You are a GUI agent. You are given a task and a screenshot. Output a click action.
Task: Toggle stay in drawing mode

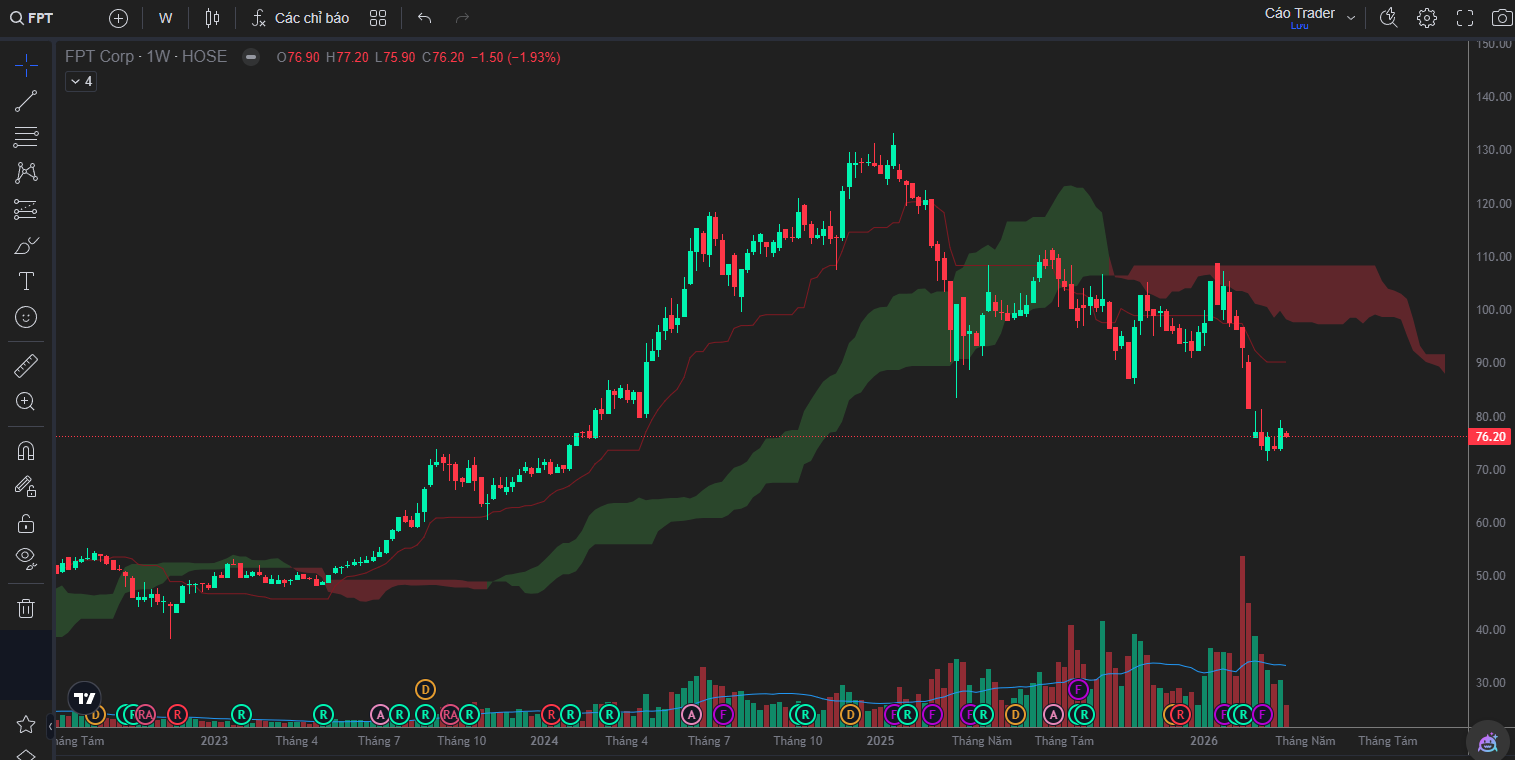pos(26,487)
